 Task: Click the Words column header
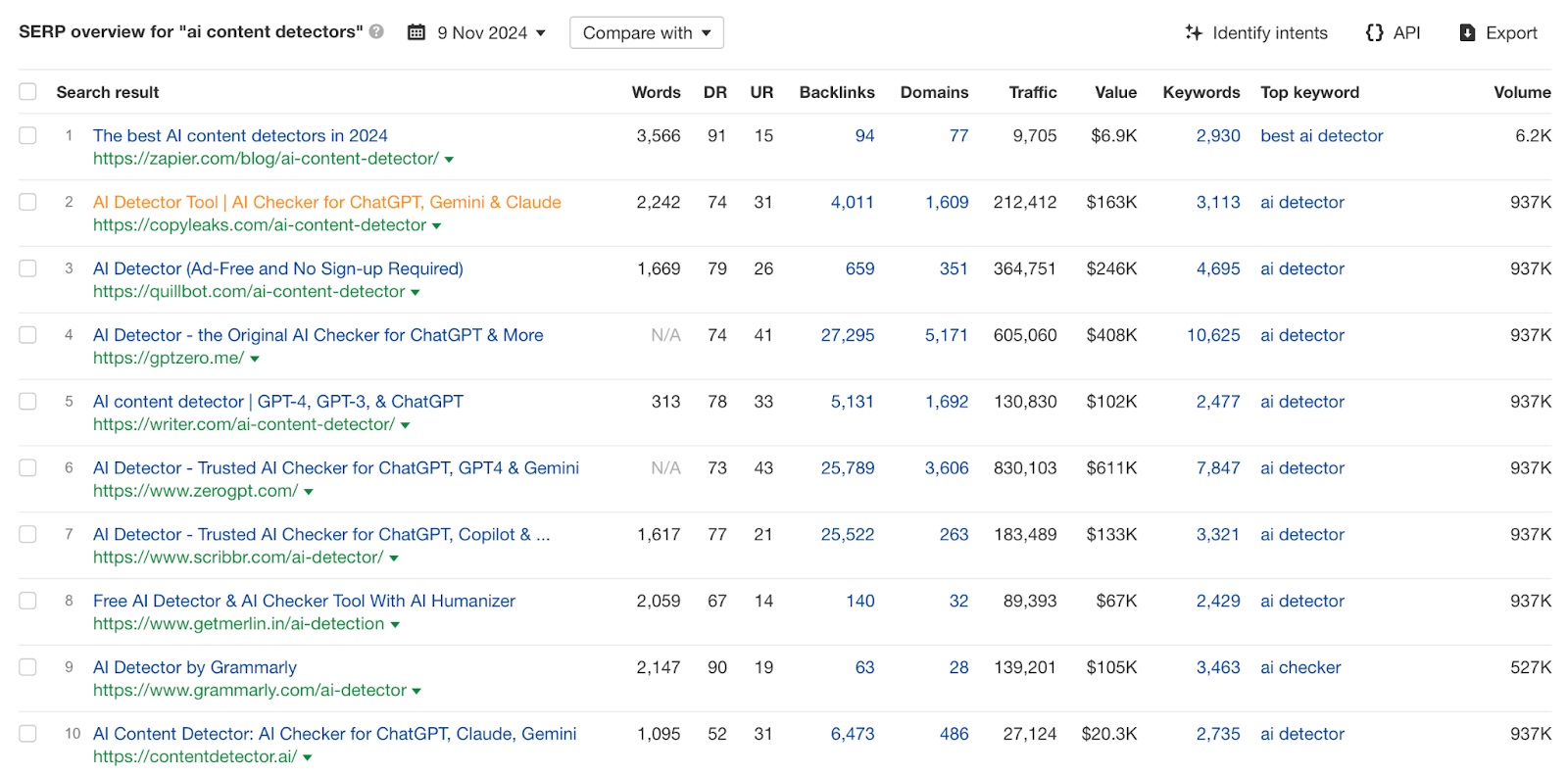(656, 92)
